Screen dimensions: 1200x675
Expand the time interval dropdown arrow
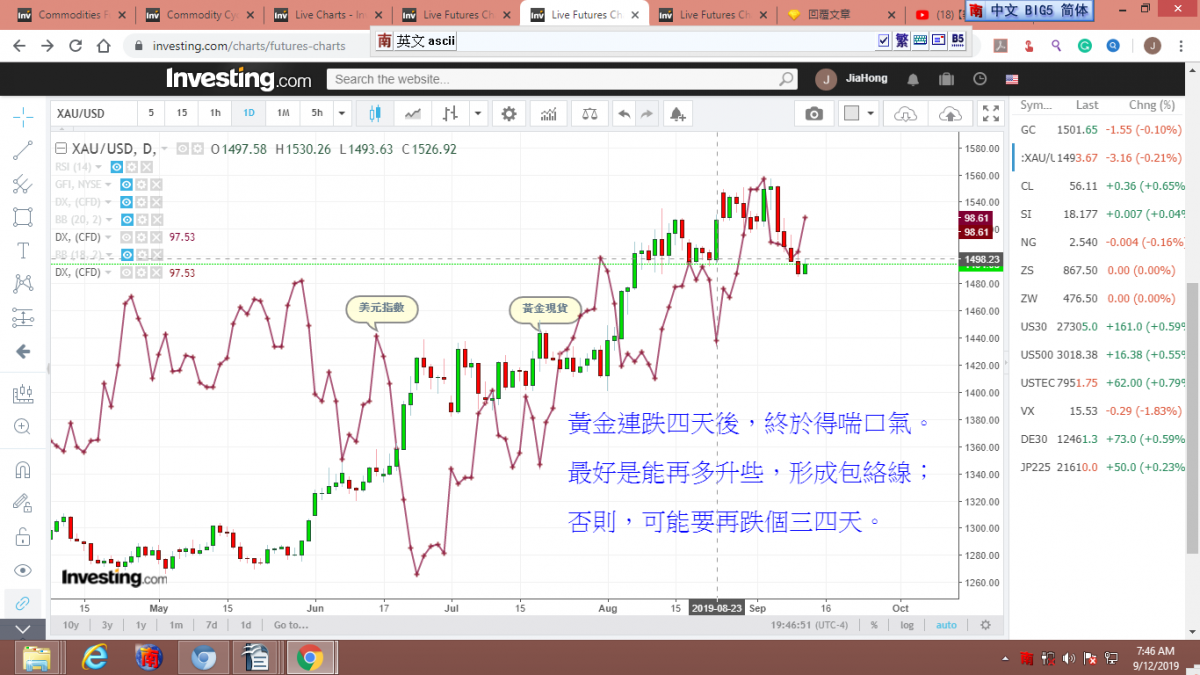point(342,114)
